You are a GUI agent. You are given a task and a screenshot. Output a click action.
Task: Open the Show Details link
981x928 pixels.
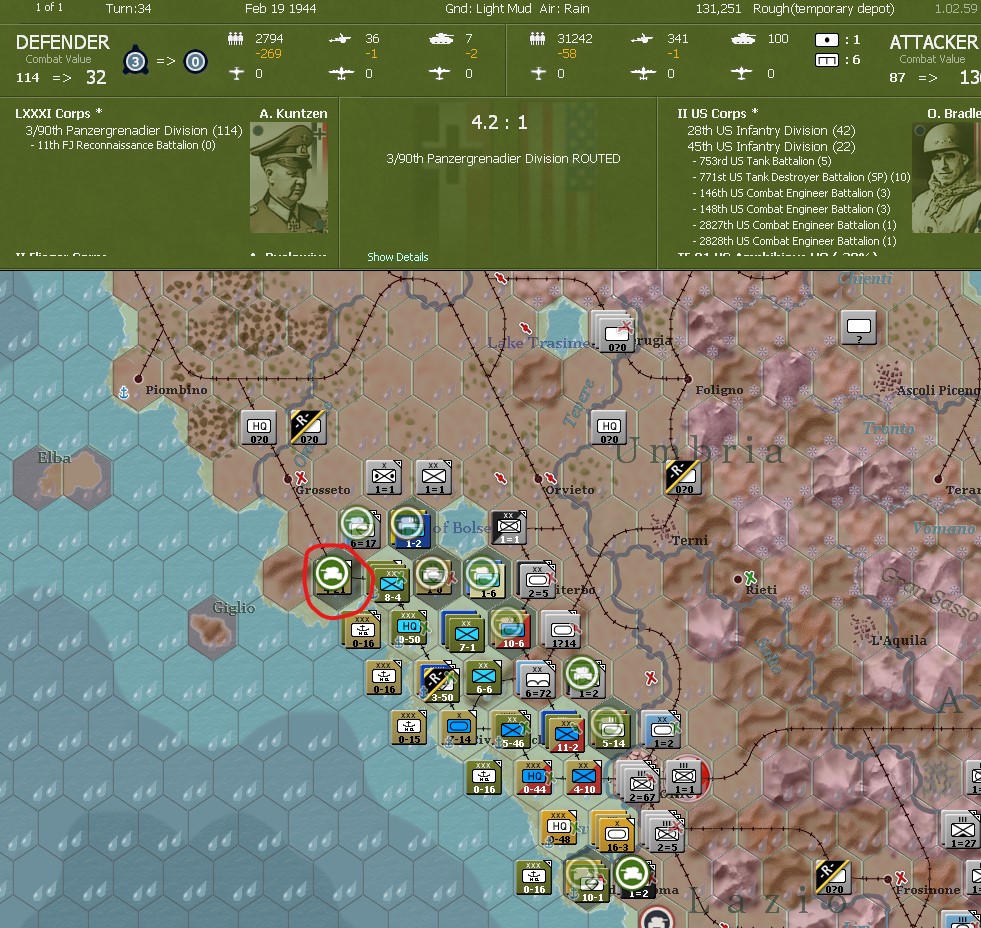[397, 257]
